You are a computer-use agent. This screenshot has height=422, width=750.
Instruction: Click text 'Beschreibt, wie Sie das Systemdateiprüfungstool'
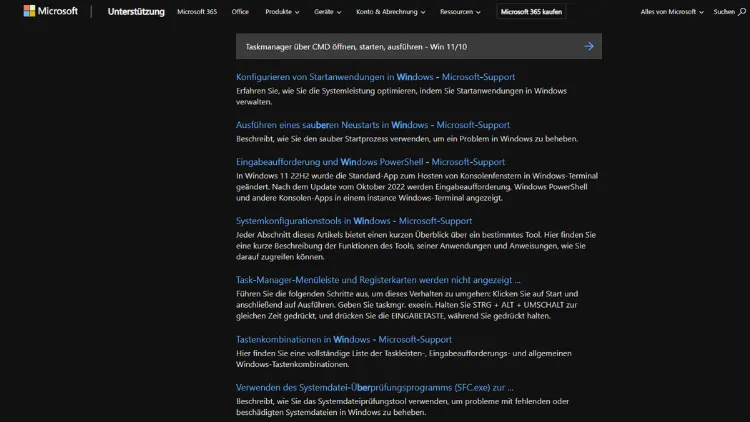pos(402,407)
